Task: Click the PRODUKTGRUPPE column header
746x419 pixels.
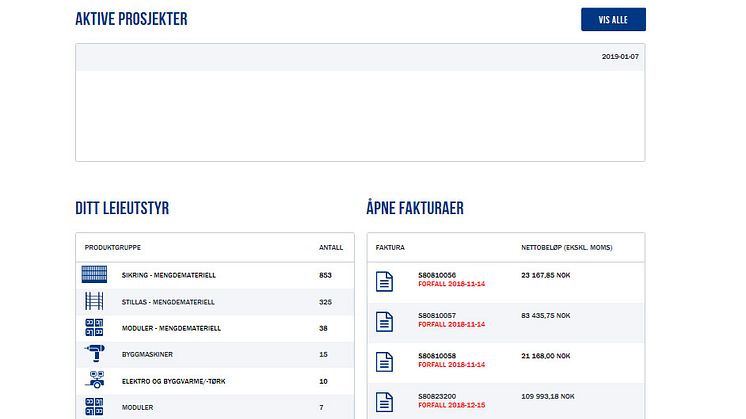Action: click(x=113, y=247)
